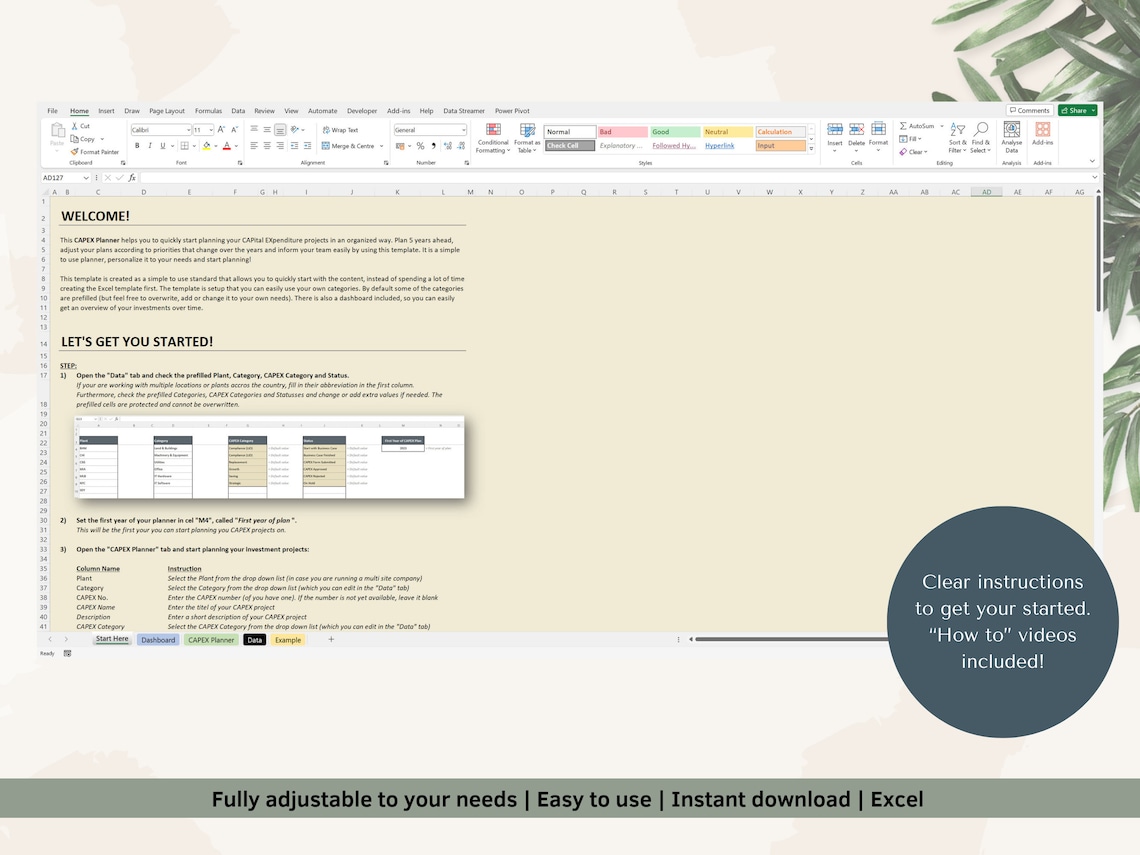The image size is (1140, 855).
Task: Switch to the Data ribbon tab
Action: coord(239,111)
